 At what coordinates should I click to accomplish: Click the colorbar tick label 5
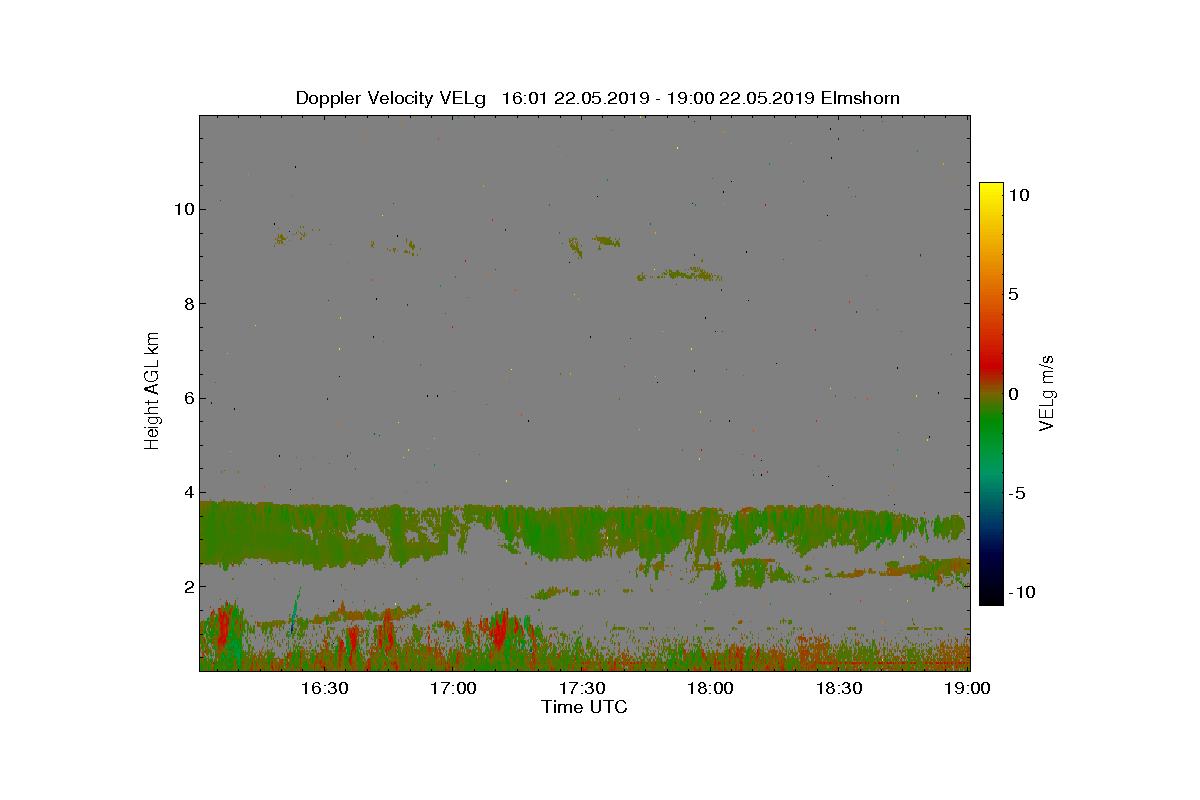1013,295
